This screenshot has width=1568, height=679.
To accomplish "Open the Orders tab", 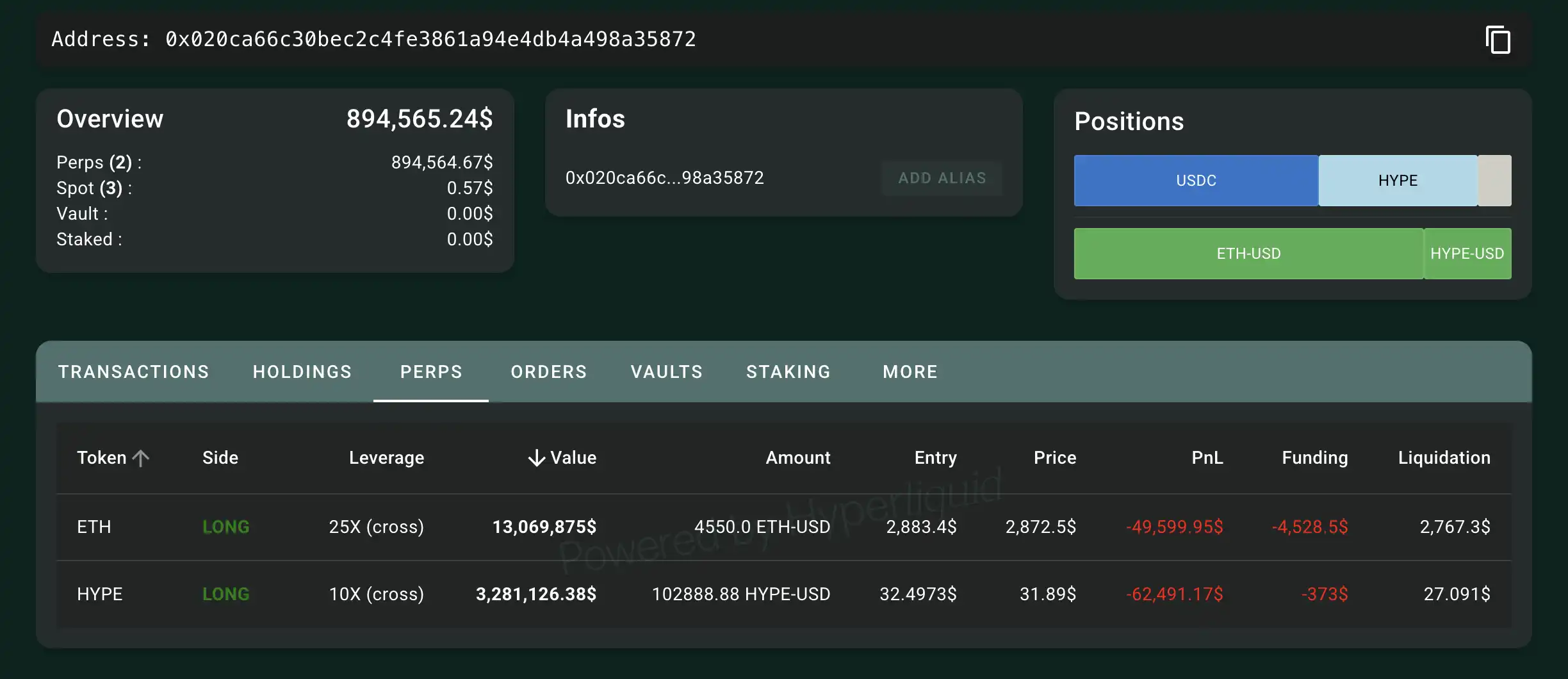I will [549, 372].
